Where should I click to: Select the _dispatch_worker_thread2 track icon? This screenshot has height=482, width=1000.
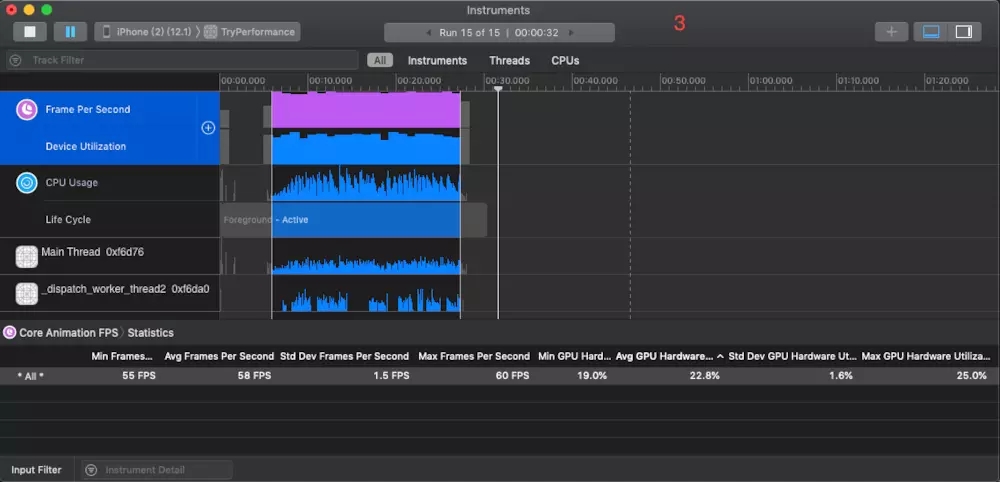(x=27, y=293)
